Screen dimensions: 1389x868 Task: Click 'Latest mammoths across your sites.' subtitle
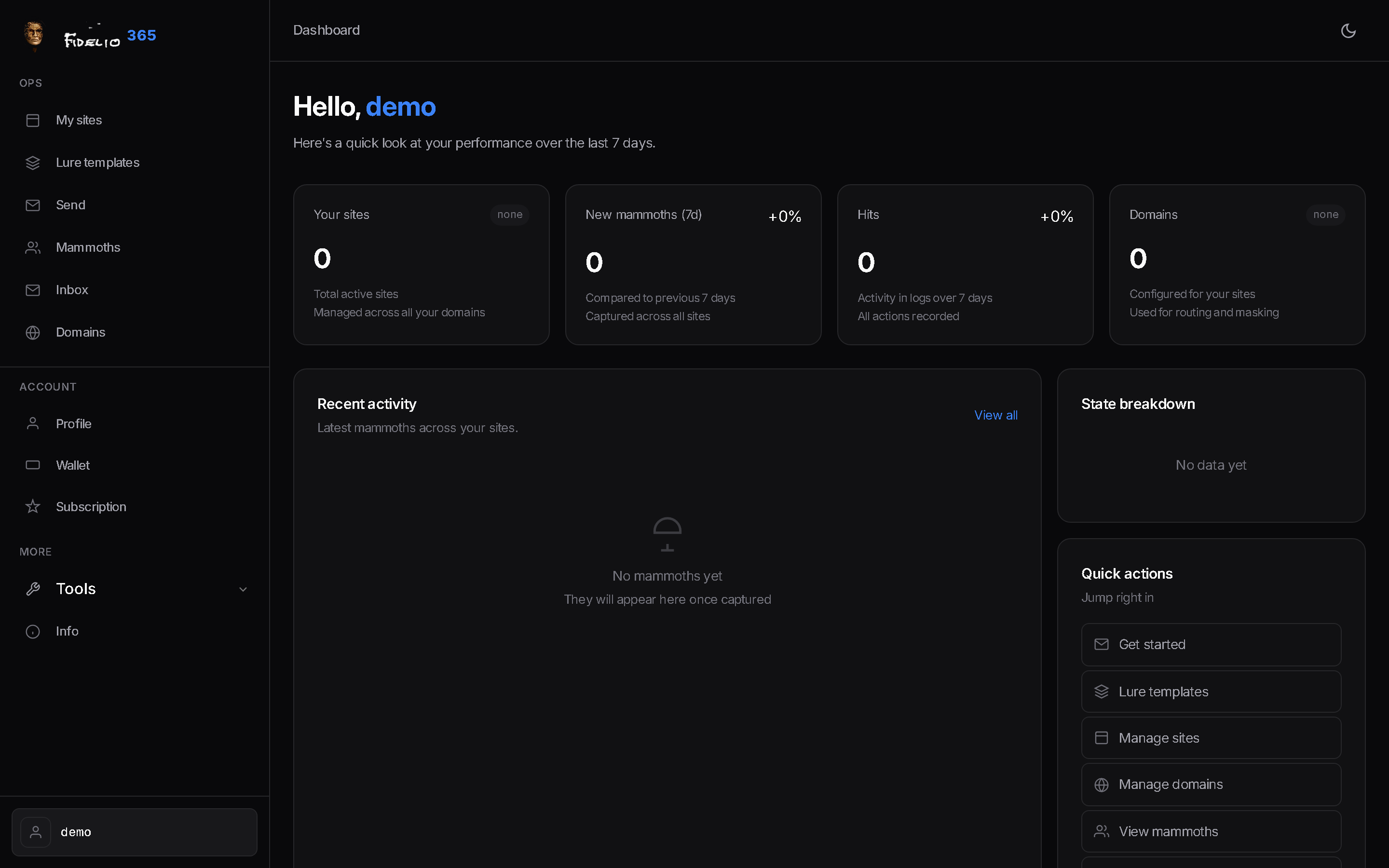(x=417, y=428)
